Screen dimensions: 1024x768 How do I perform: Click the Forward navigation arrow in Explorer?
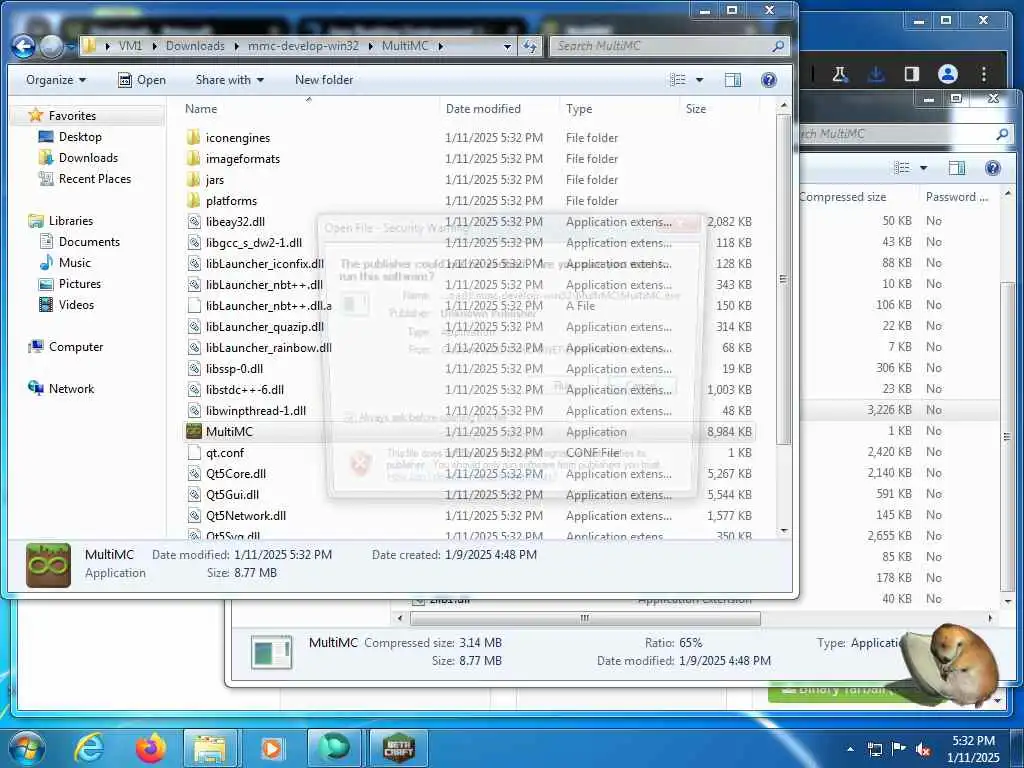[51, 46]
